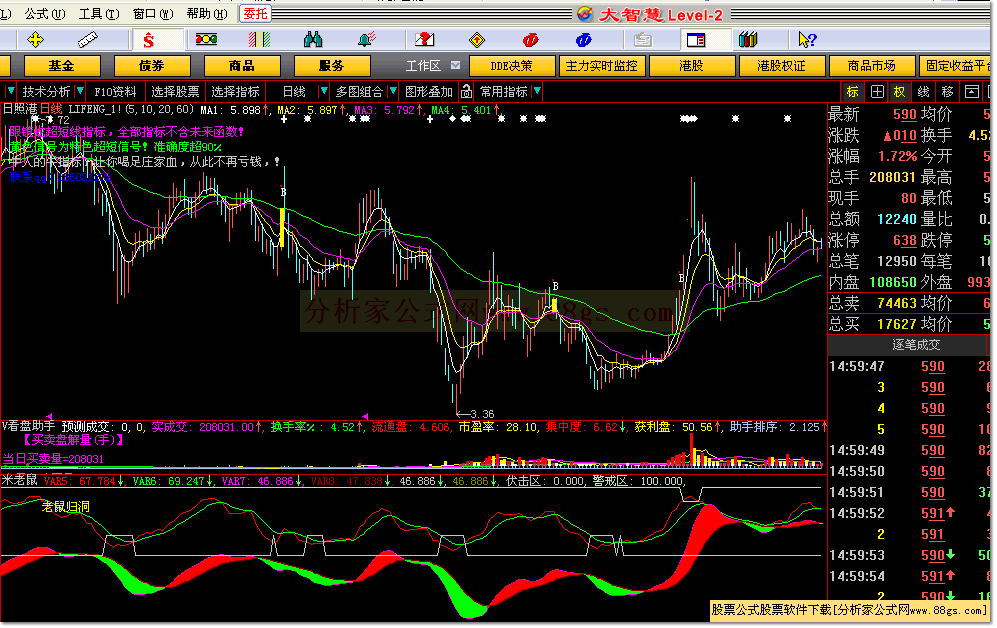This screenshot has width=997, height=628.
Task: Click 图形叠加 in the chart toolbar
Action: pos(429,92)
